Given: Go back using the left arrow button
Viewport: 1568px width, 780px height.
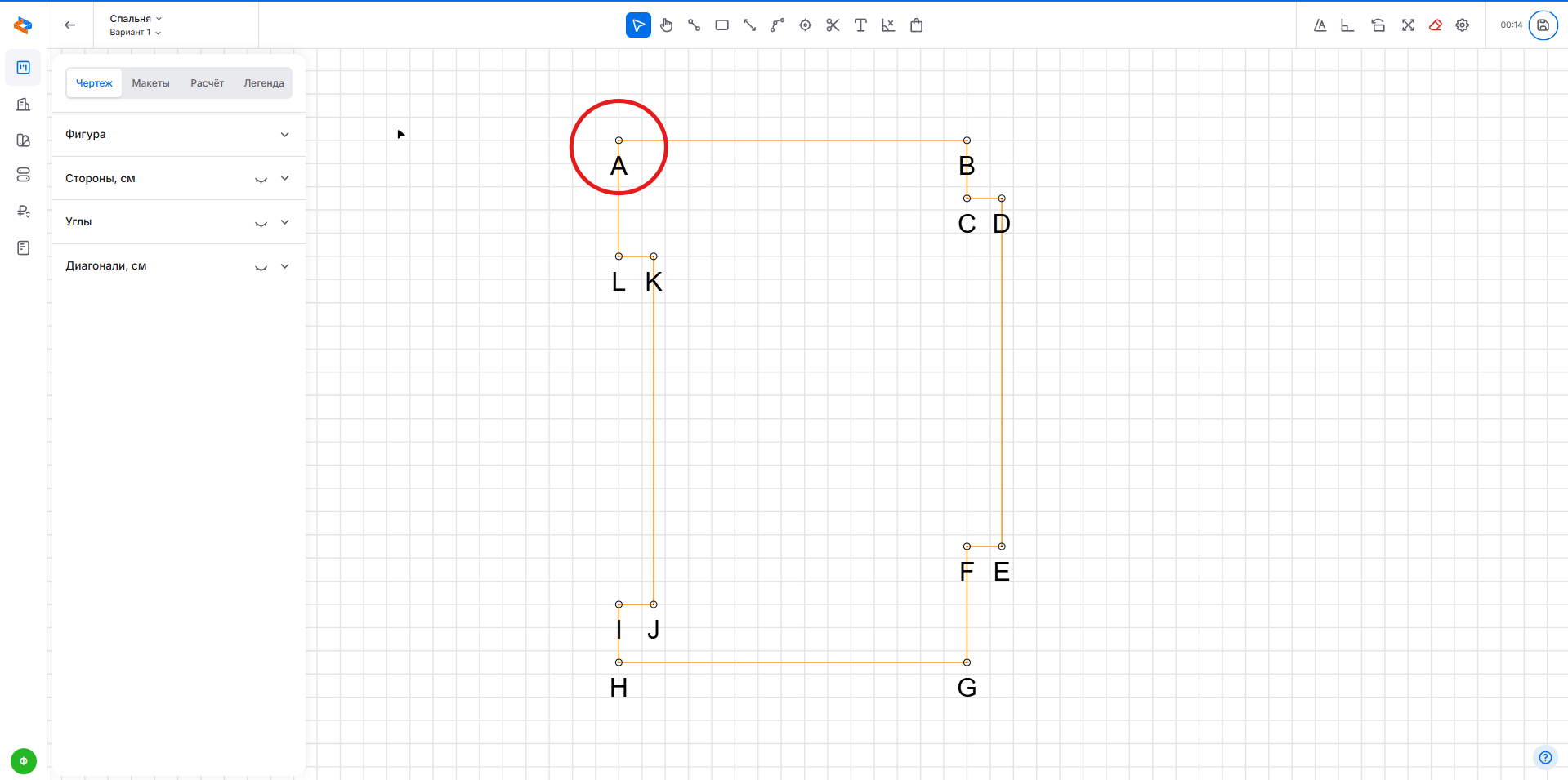Looking at the screenshot, I should [70, 25].
